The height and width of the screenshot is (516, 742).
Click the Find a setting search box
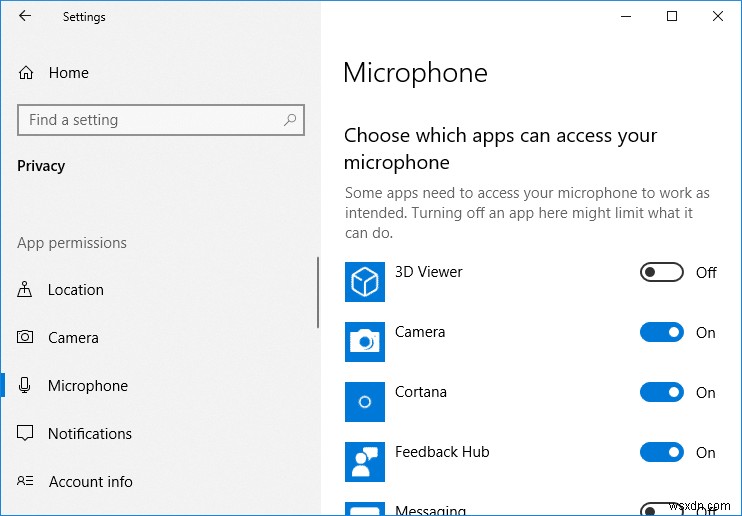[161, 120]
